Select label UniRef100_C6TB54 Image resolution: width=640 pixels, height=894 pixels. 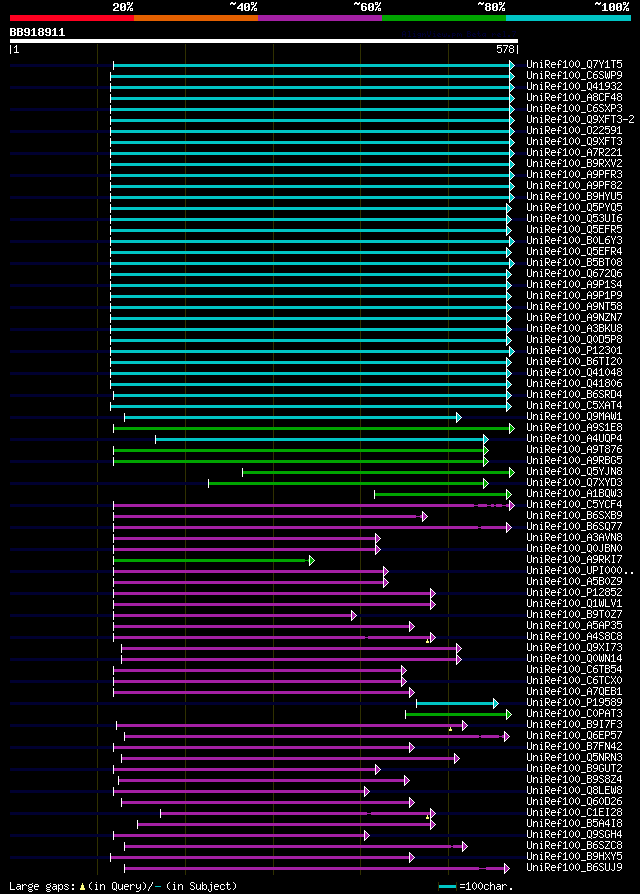[574, 670]
